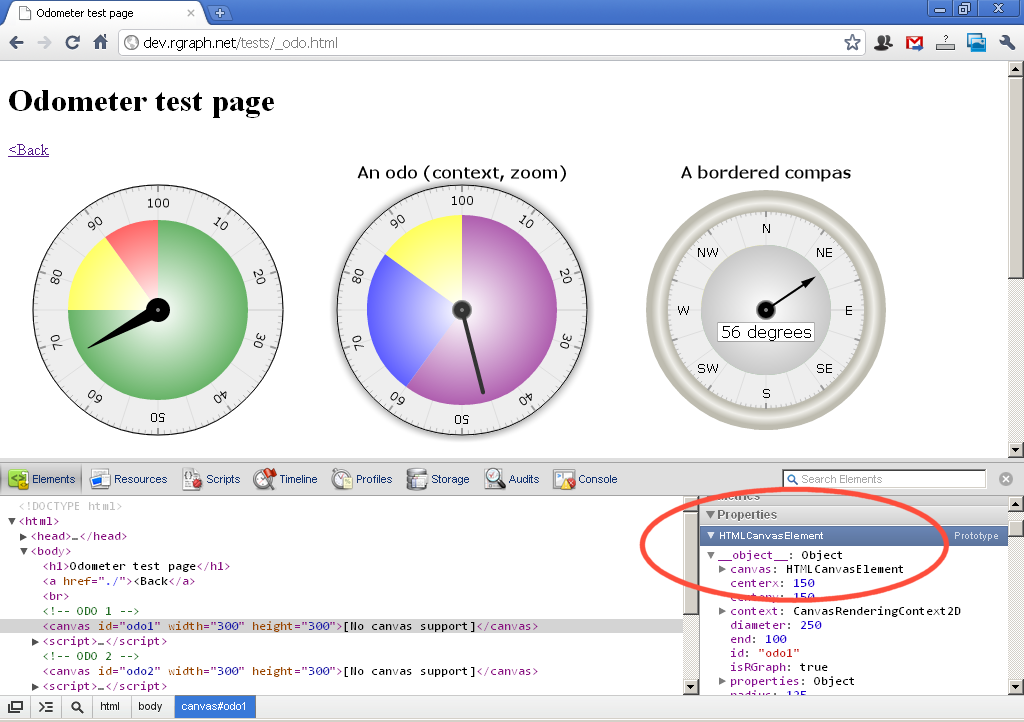1024x722 pixels.
Task: Click the magnifier icon in DevTools status bar
Action: [77, 707]
